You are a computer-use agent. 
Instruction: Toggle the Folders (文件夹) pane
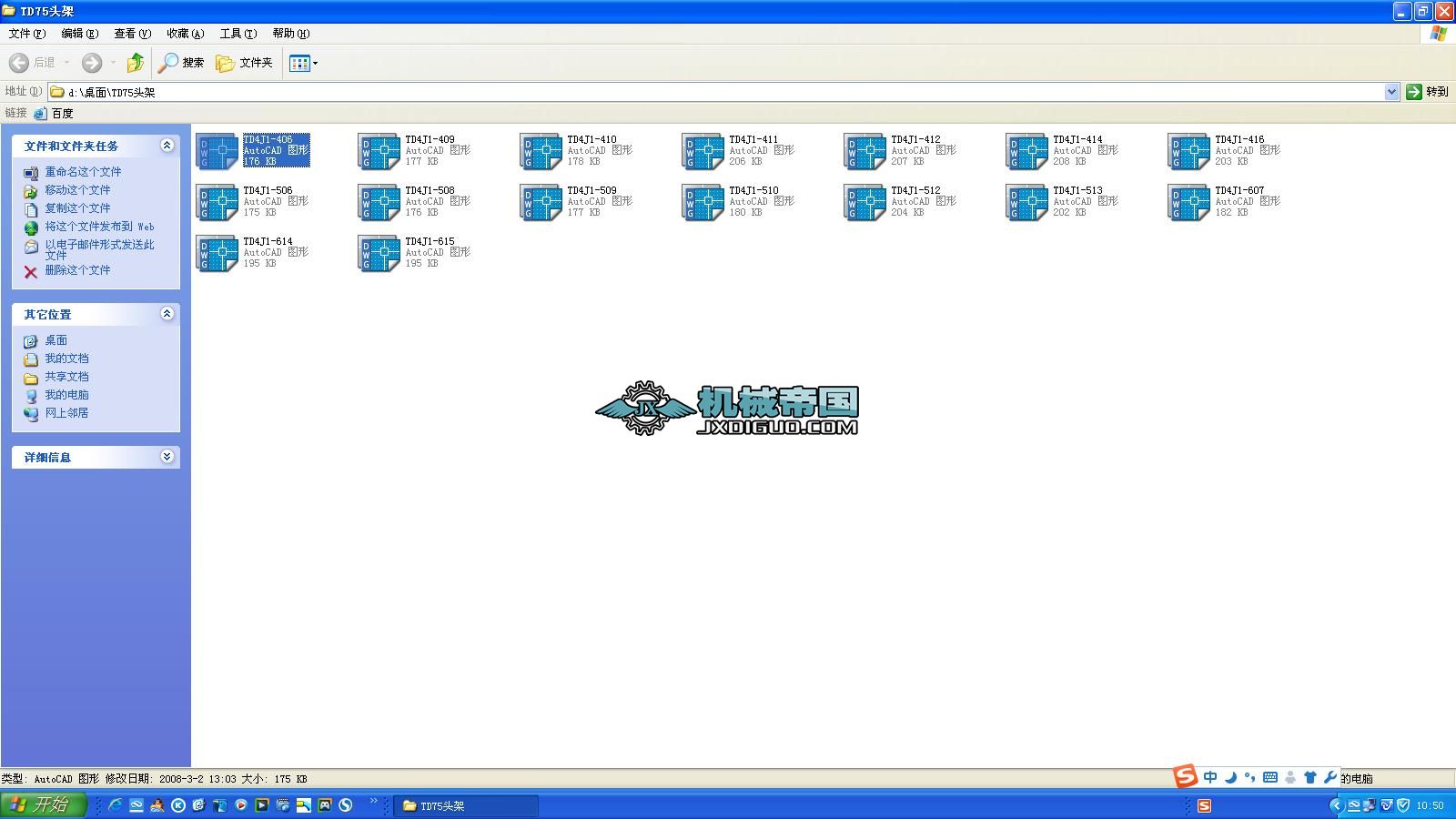[x=244, y=63]
